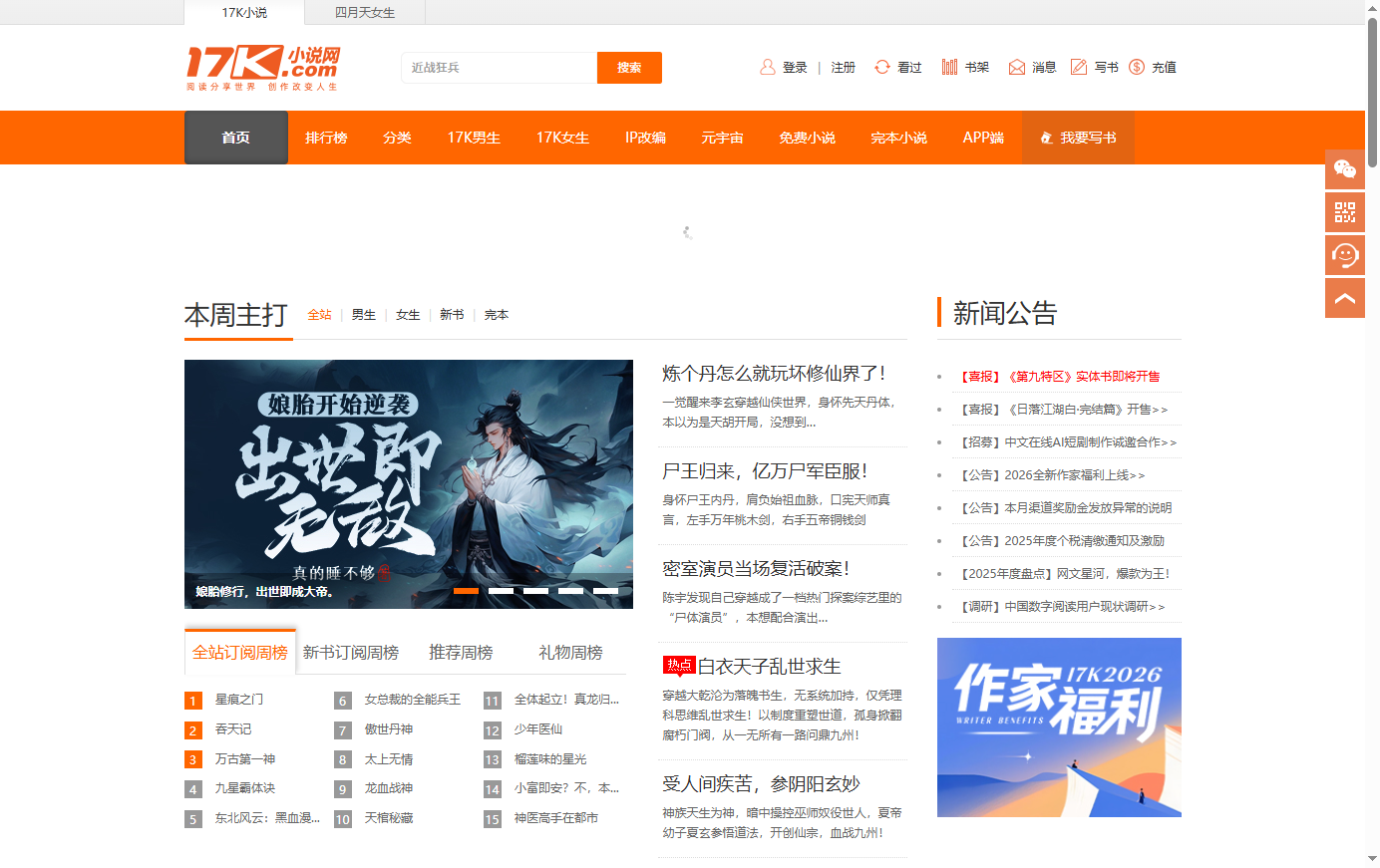Screen dimensions: 1380x868
Task: Click the 我要写书 pen icon
Action: [x=1046, y=138]
